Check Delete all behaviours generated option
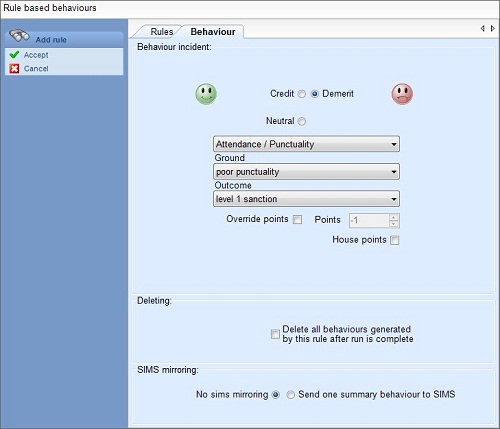The height and width of the screenshot is (429, 500). (275, 334)
